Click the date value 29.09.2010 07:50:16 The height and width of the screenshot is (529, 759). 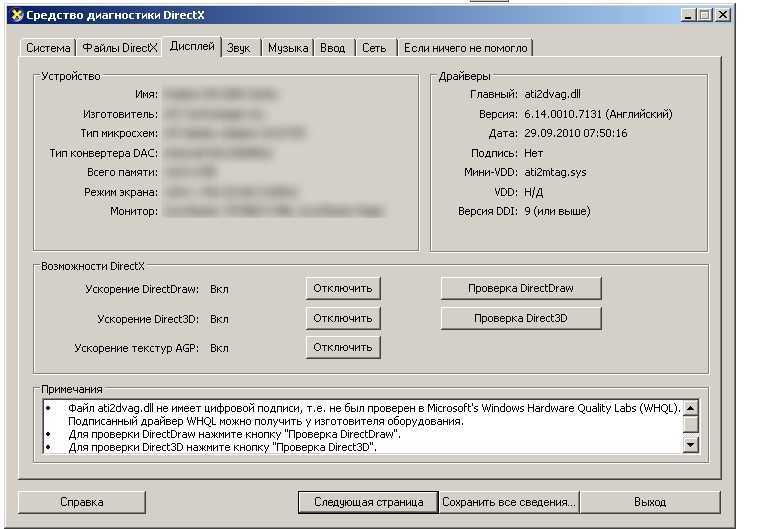click(576, 133)
